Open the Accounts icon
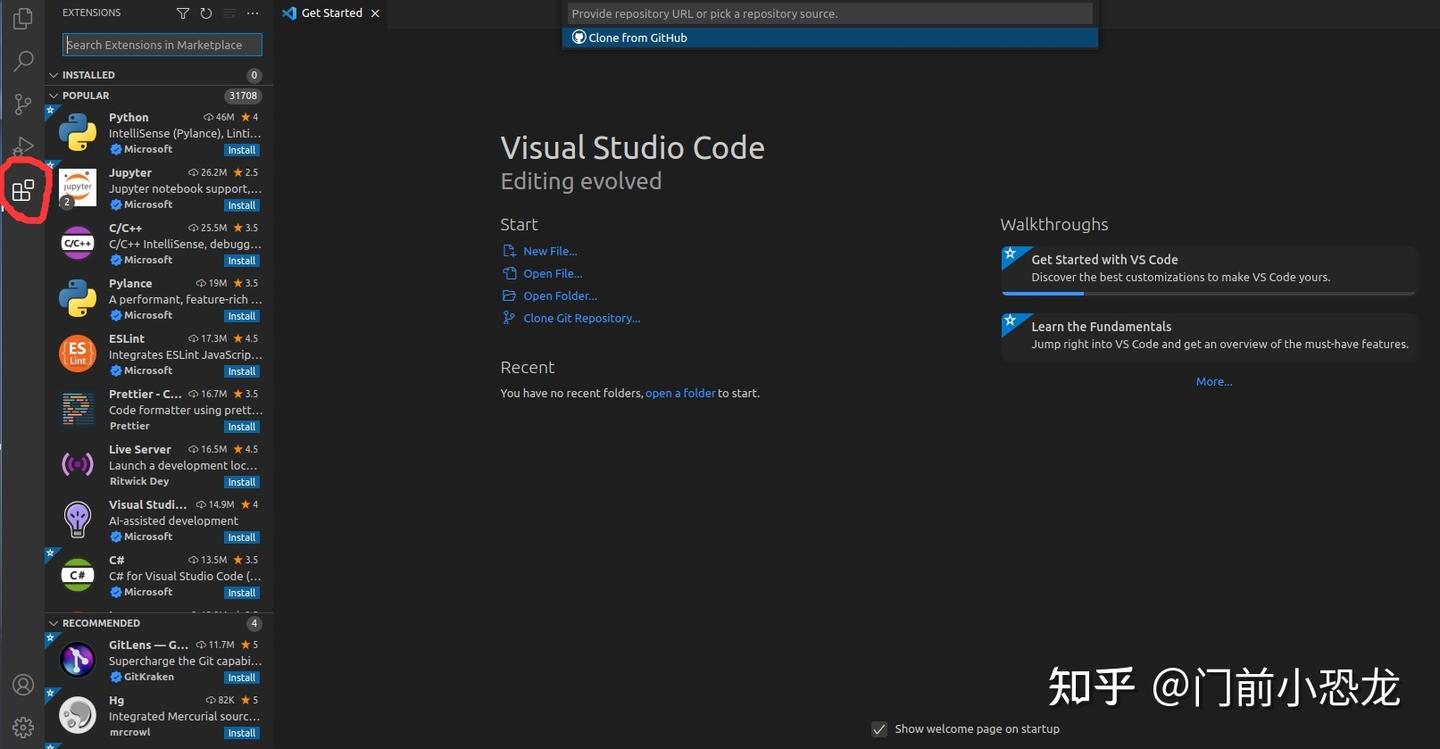This screenshot has width=1440, height=749. [x=22, y=684]
